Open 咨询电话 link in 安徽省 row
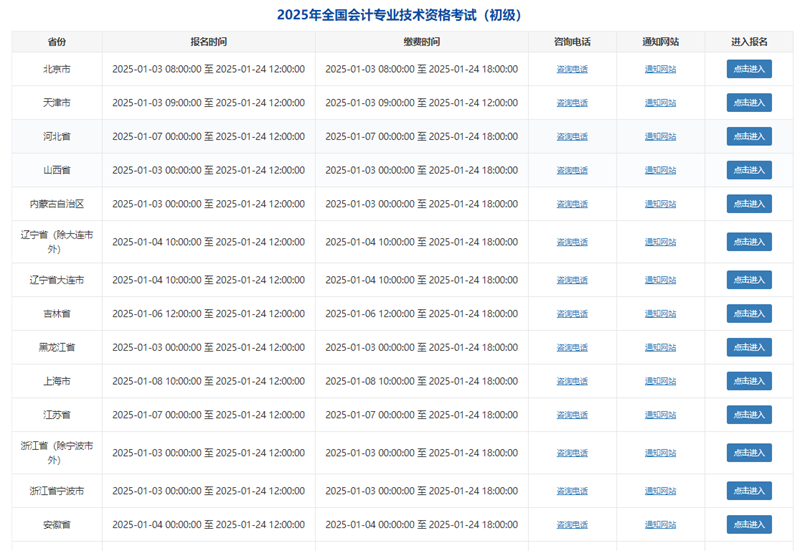800x551 pixels. (x=572, y=524)
